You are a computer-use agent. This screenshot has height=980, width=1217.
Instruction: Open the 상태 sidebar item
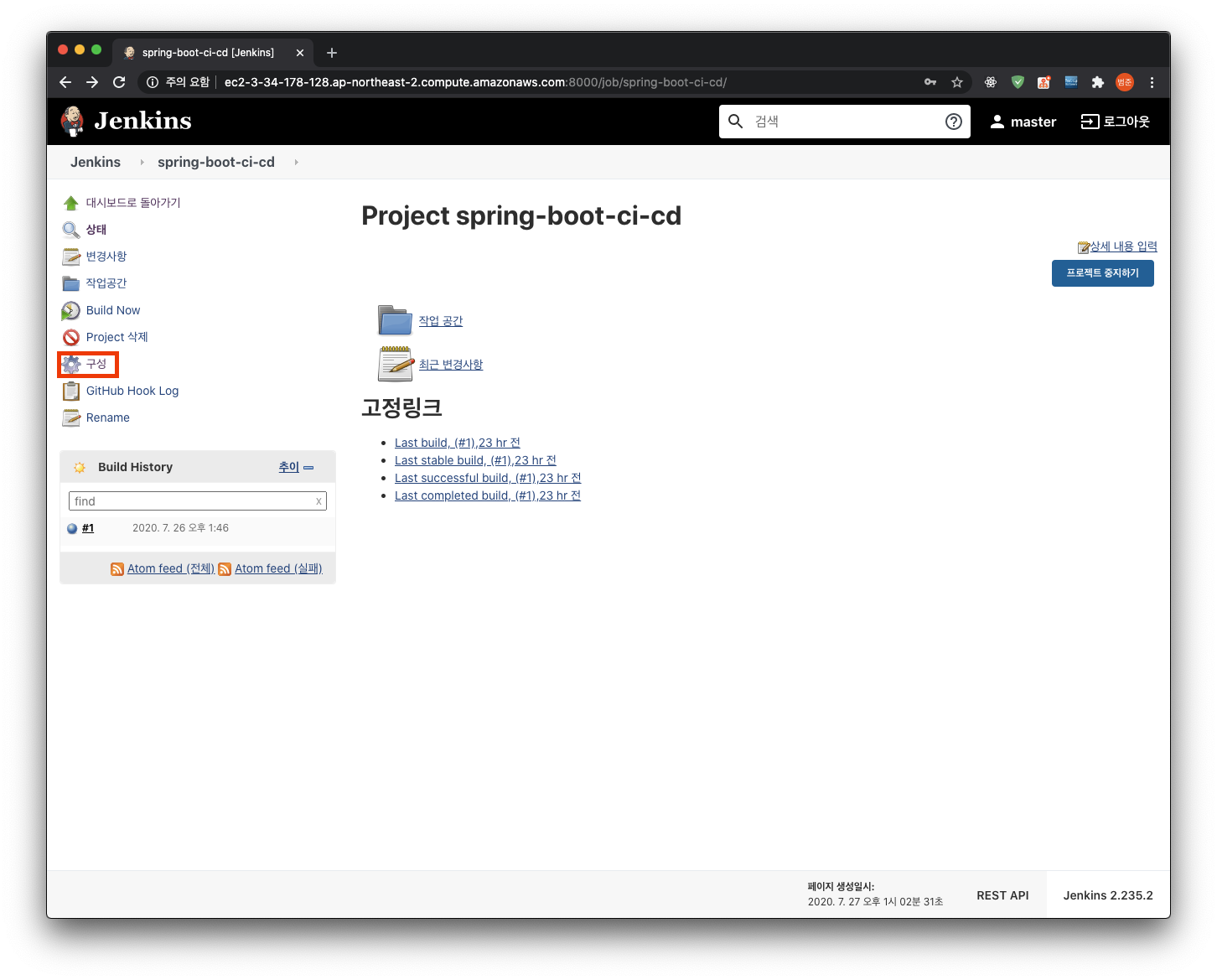pyautogui.click(x=96, y=230)
